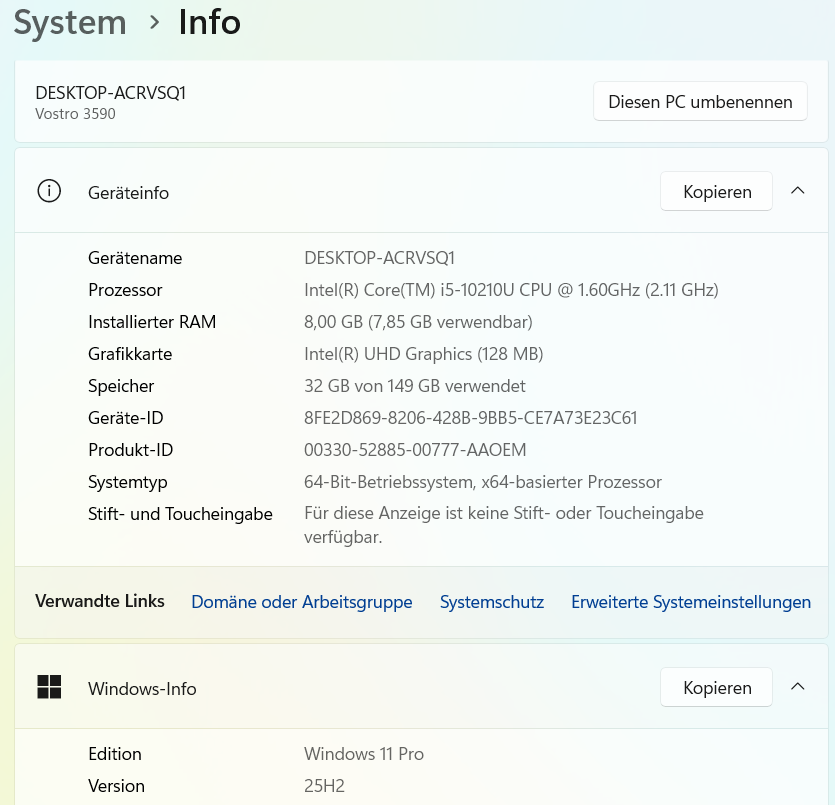Click the Info breadcrumb title

click(x=209, y=22)
